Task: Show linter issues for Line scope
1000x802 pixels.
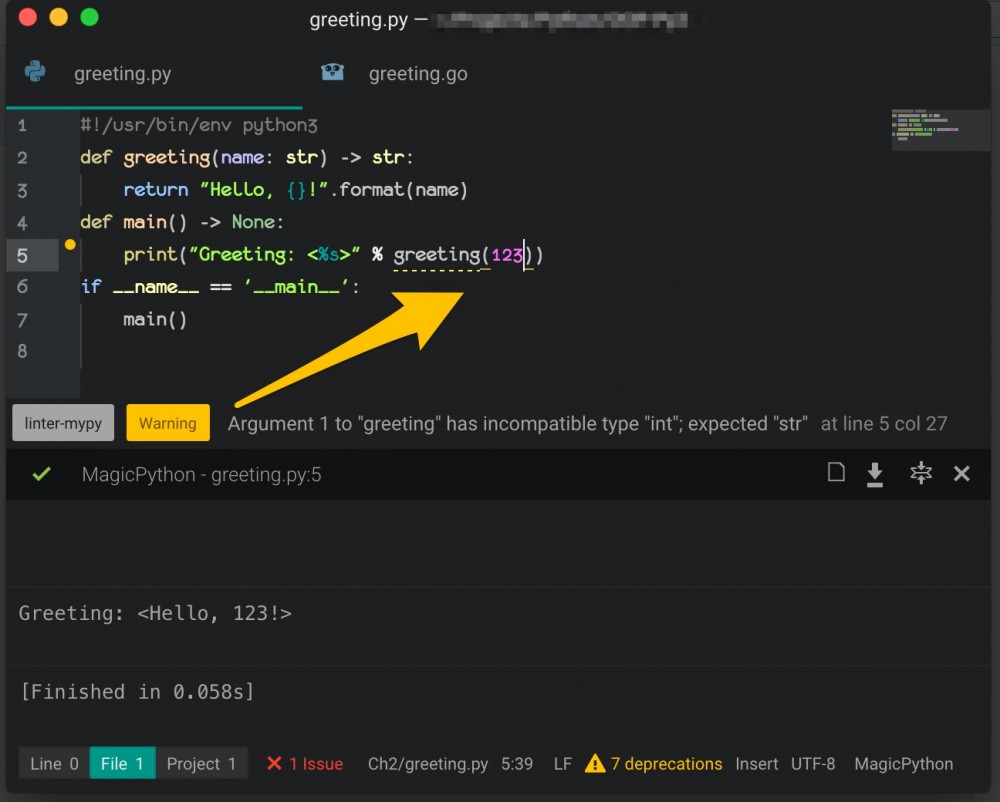Action: 54,764
